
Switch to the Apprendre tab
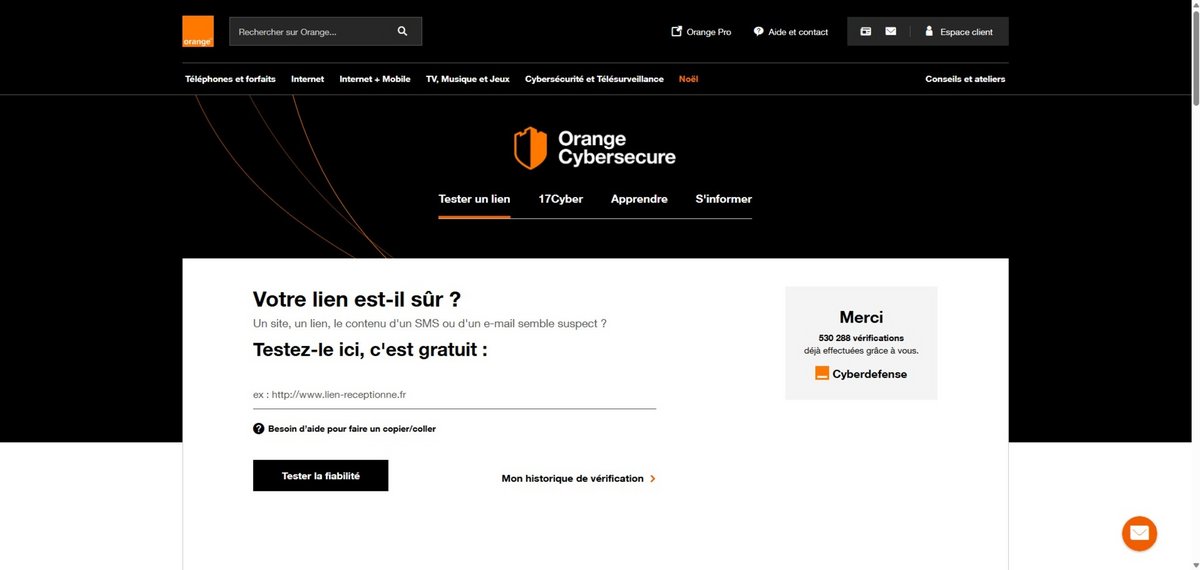[x=639, y=199]
